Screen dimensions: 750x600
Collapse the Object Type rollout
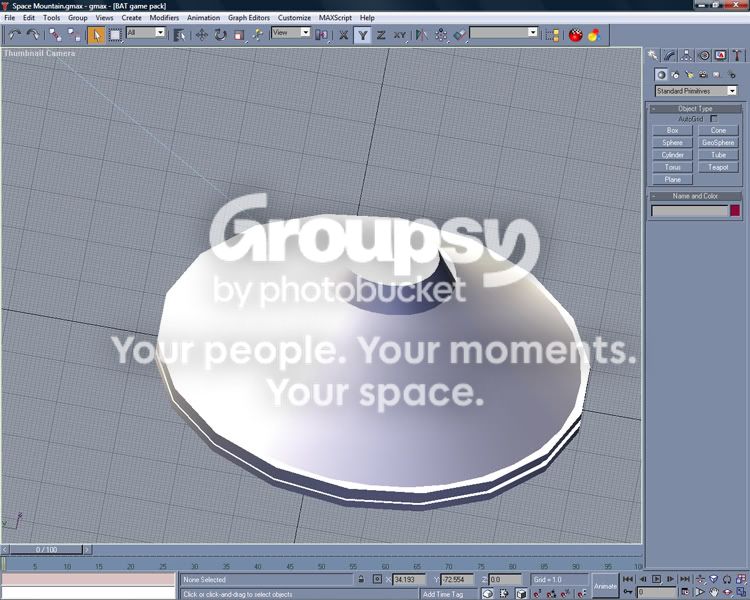pos(695,109)
